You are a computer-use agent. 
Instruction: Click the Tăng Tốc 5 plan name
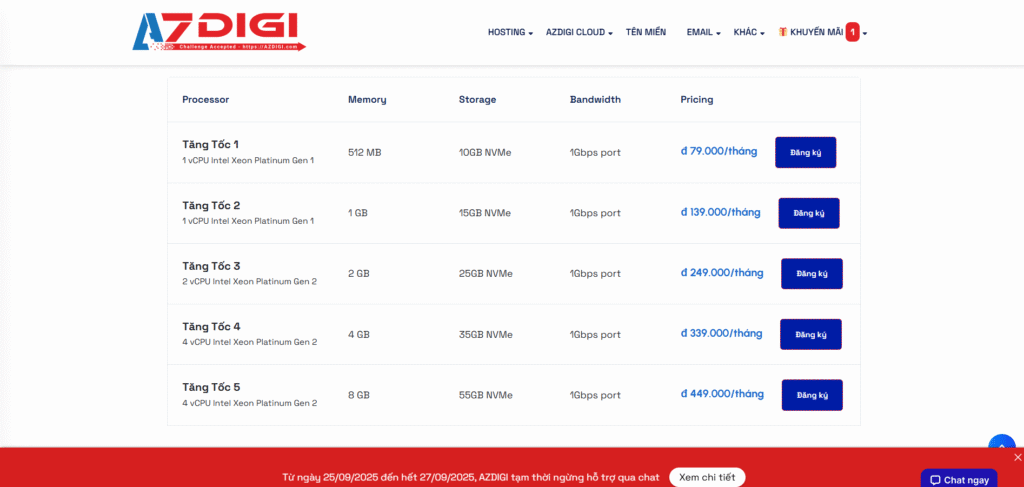click(x=211, y=387)
